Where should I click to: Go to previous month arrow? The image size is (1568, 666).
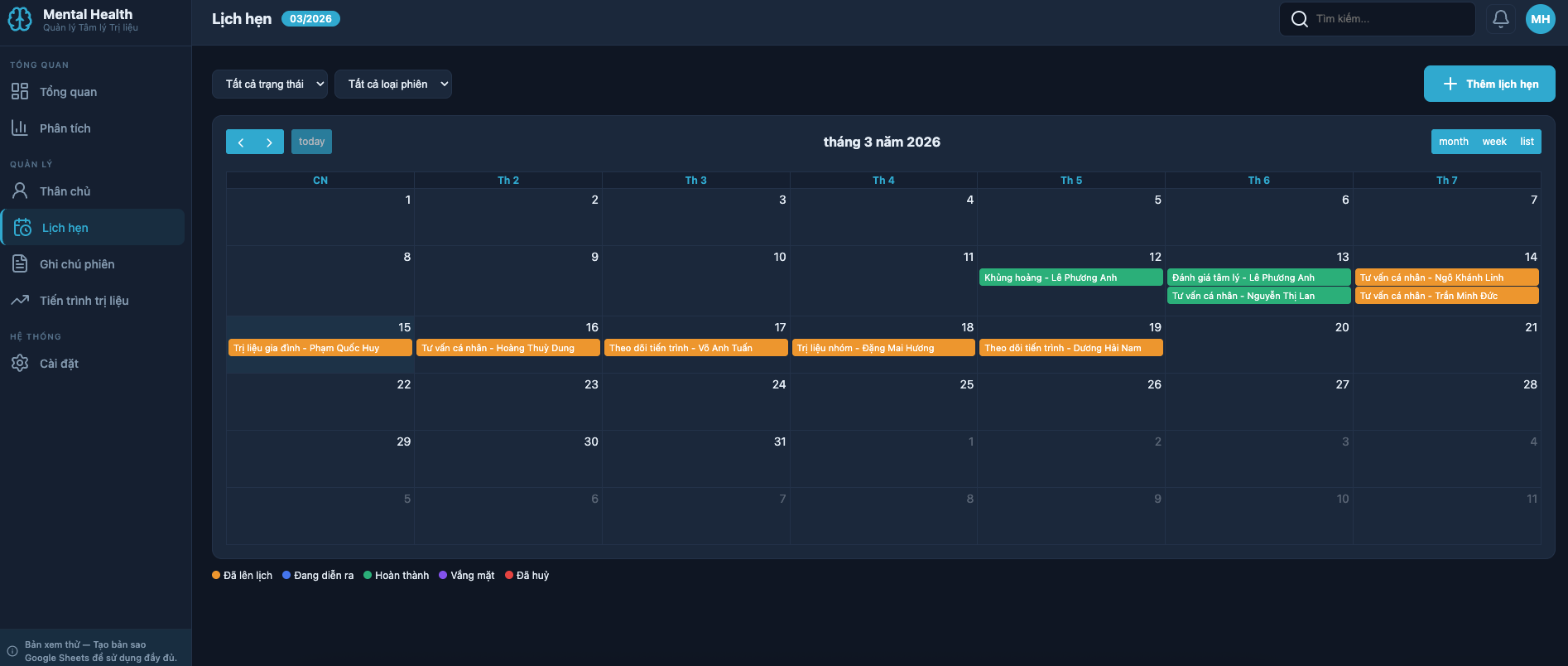point(241,142)
